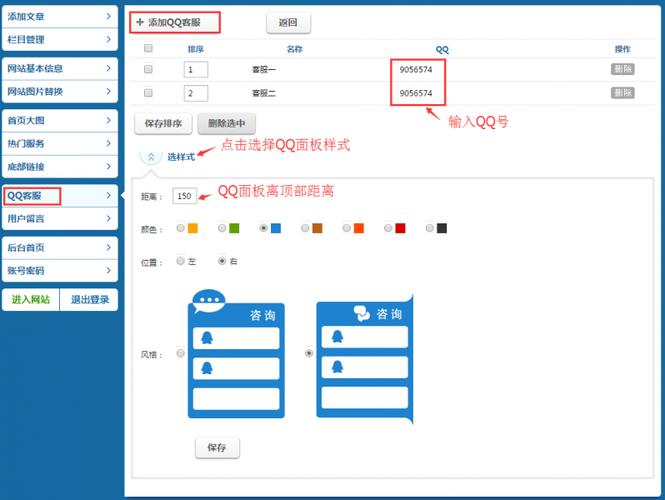Delete the 客服一 row
Screen dimensions: 665x500
[623, 69]
